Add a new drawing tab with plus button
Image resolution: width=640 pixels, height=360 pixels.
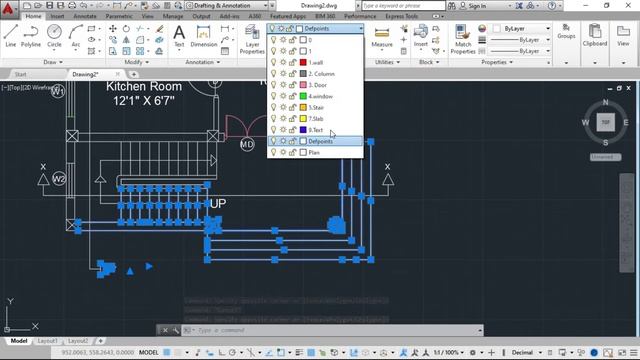(x=133, y=74)
